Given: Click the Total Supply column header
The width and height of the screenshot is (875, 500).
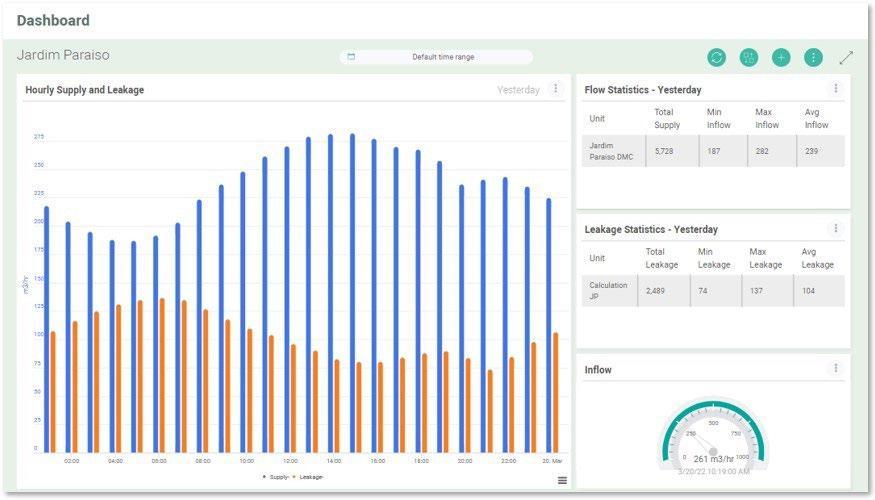Looking at the screenshot, I should click(x=667, y=118).
